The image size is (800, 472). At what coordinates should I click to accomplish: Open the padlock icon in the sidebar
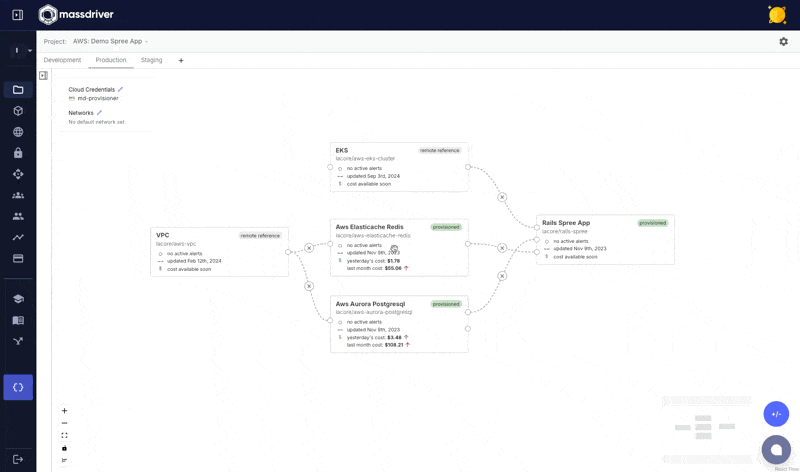pos(18,153)
